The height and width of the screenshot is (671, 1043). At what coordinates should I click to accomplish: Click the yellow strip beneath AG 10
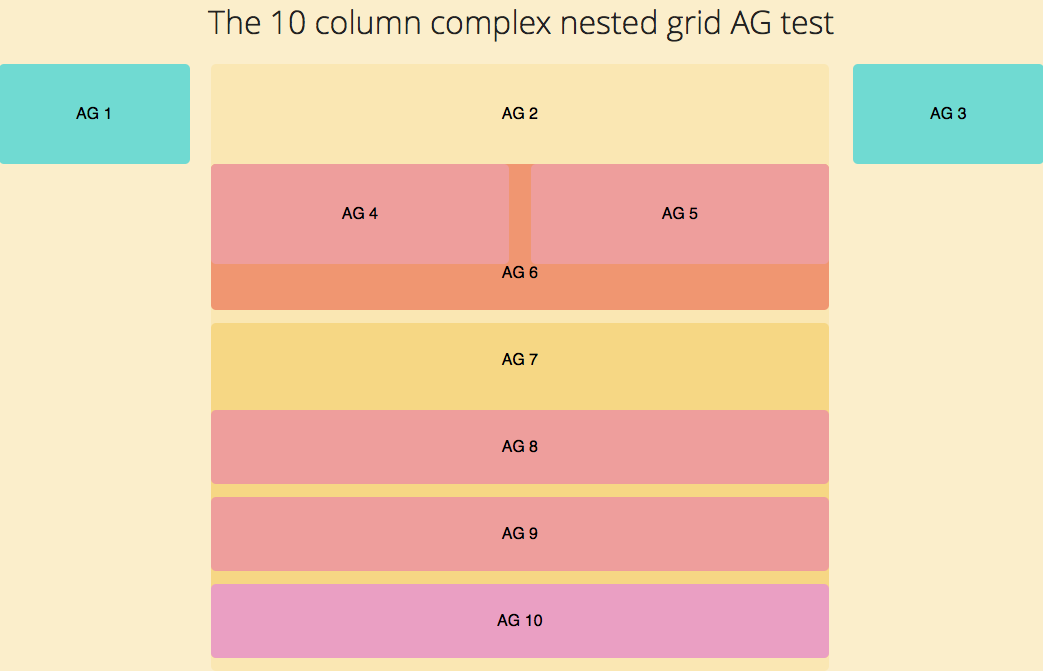coord(519,664)
